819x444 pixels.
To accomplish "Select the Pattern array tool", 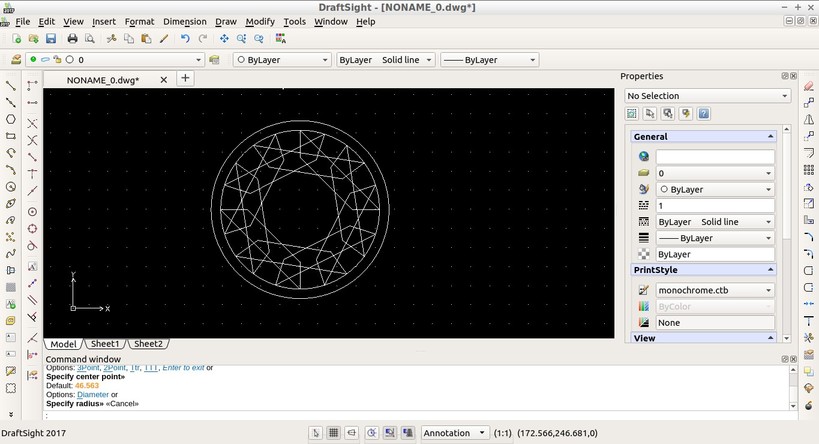I will 809,170.
